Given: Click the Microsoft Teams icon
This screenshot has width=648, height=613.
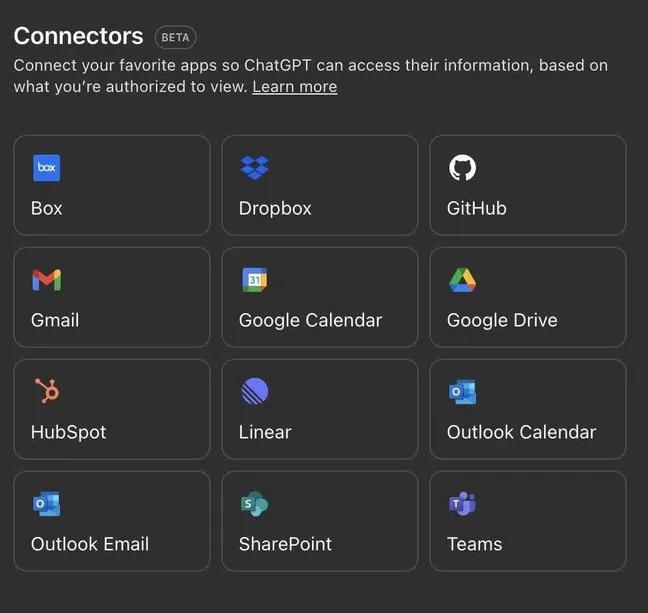Looking at the screenshot, I should (x=462, y=504).
